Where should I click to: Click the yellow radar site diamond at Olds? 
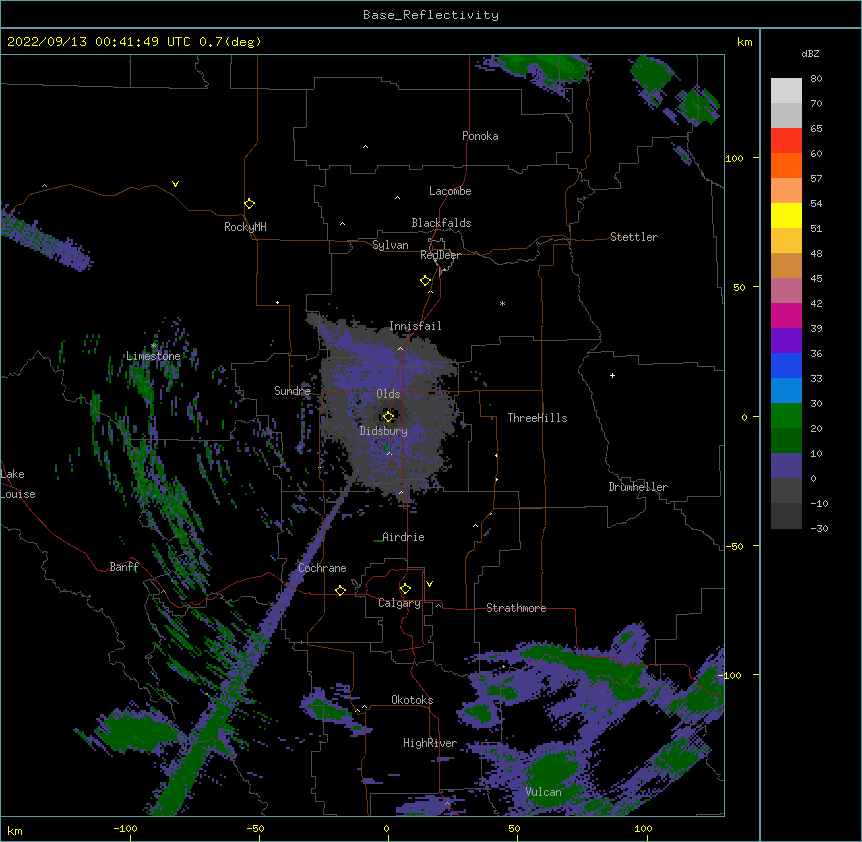click(388, 416)
